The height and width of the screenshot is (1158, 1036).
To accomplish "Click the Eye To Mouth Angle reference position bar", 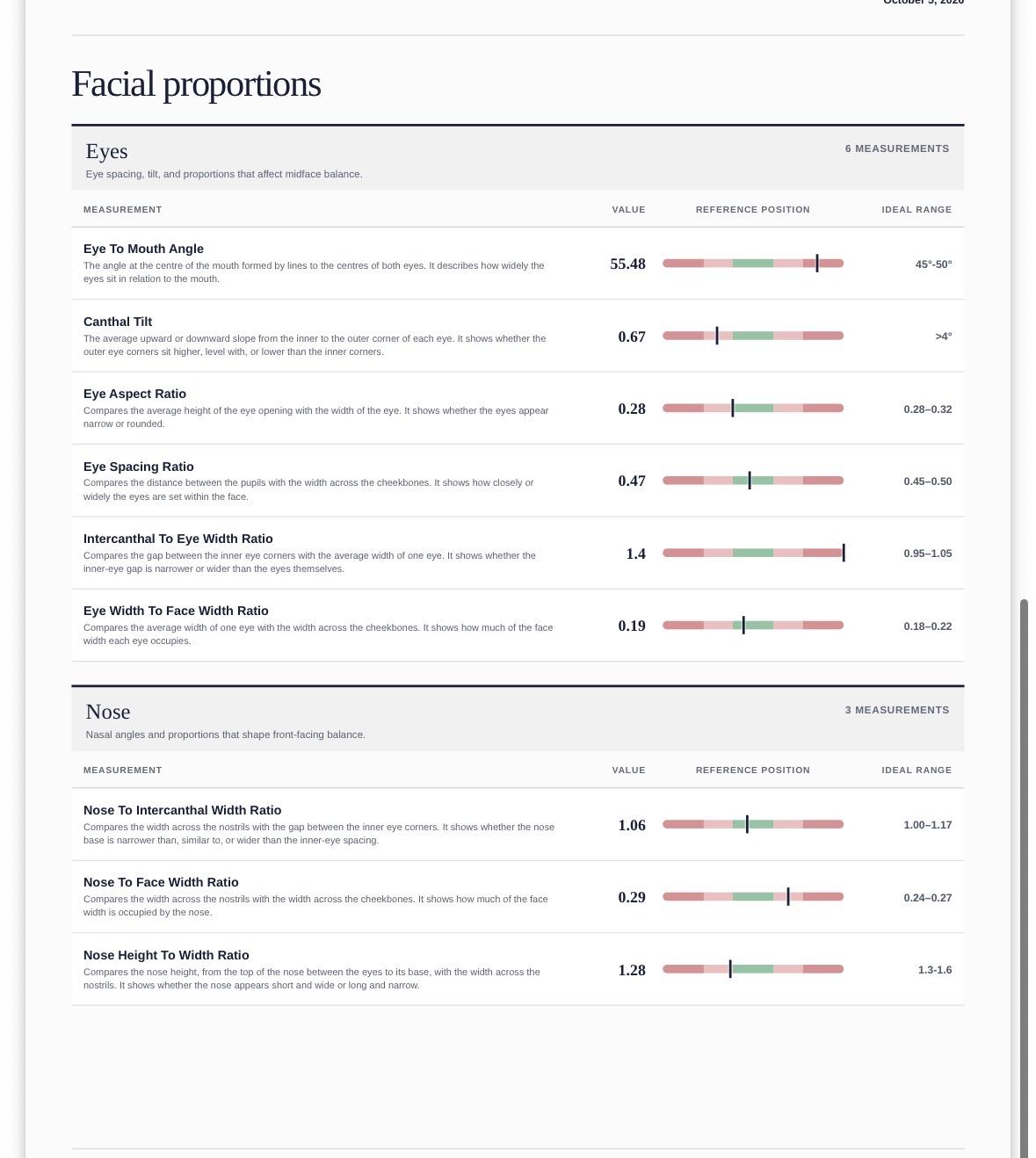I will [x=753, y=264].
